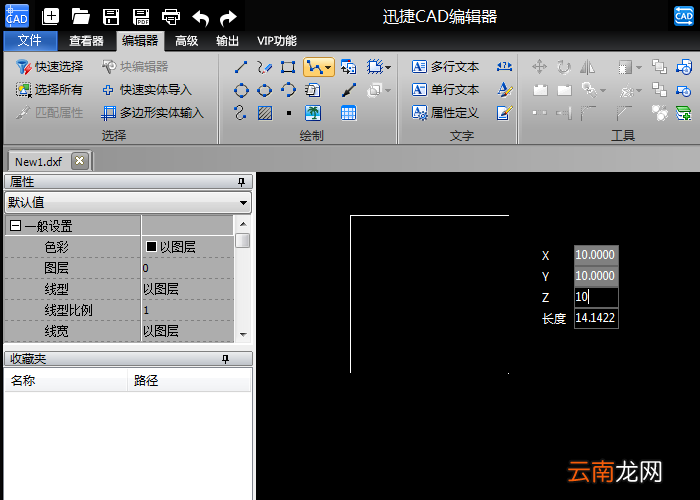Image resolution: width=700 pixels, height=500 pixels.
Task: Click the blue CAD icon at top right
Action: point(683,17)
